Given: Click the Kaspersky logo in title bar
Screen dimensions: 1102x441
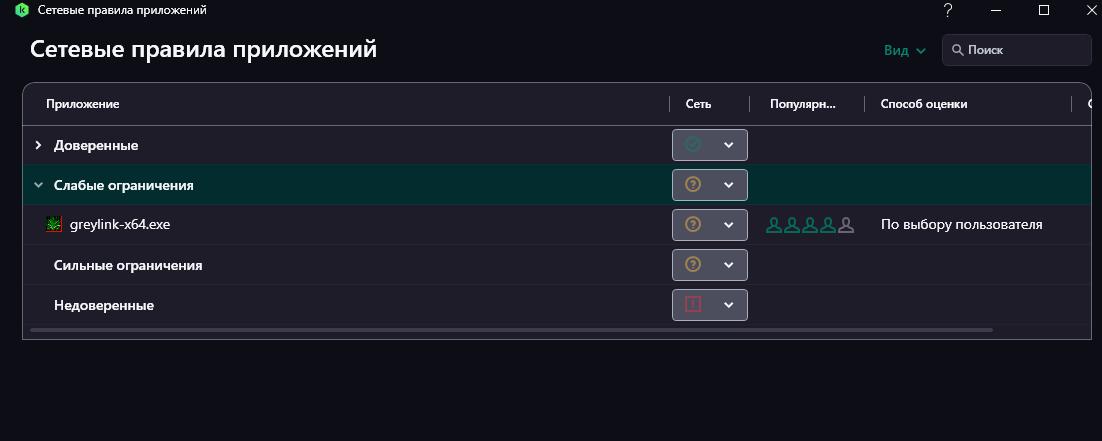Looking at the screenshot, I should (x=21, y=10).
